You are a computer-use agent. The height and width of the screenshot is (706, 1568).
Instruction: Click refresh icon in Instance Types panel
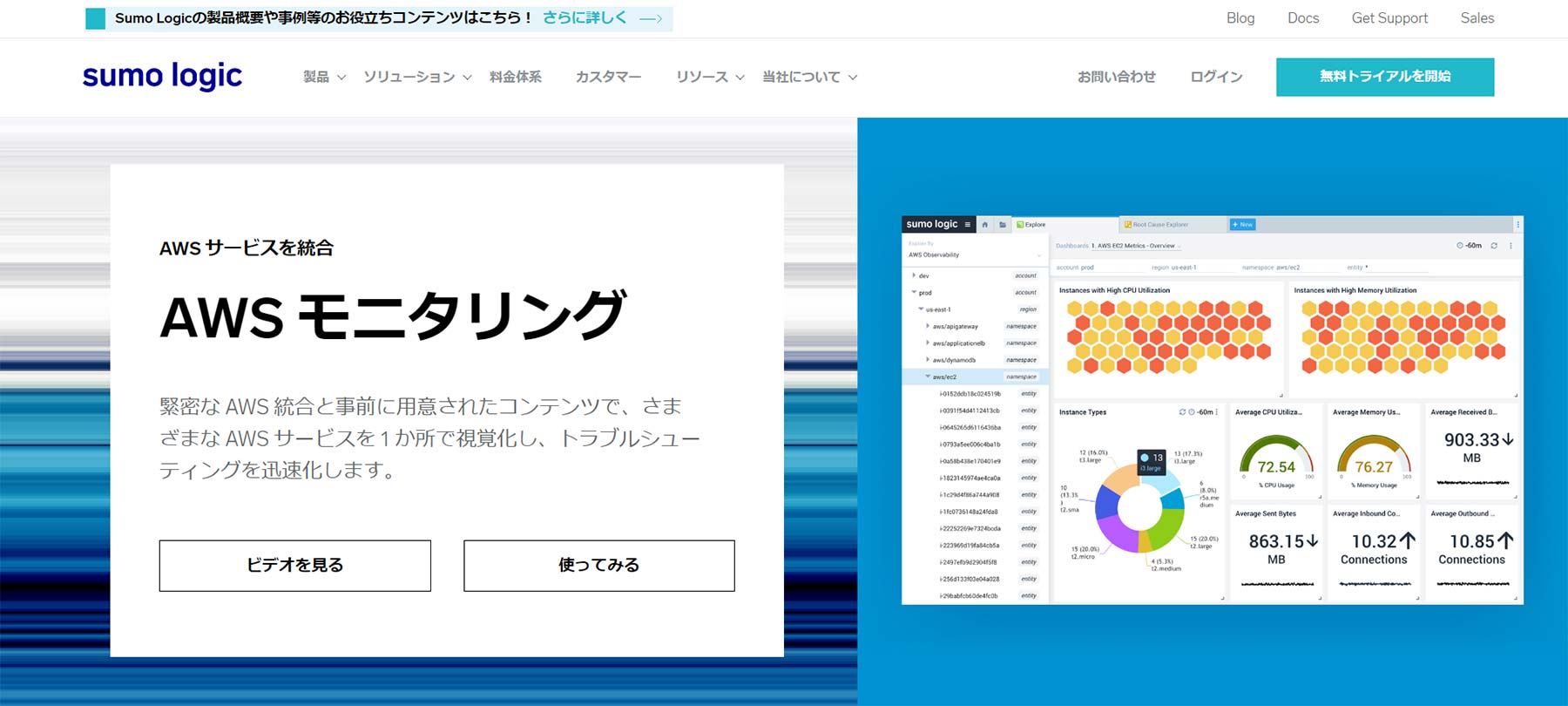(x=1182, y=412)
